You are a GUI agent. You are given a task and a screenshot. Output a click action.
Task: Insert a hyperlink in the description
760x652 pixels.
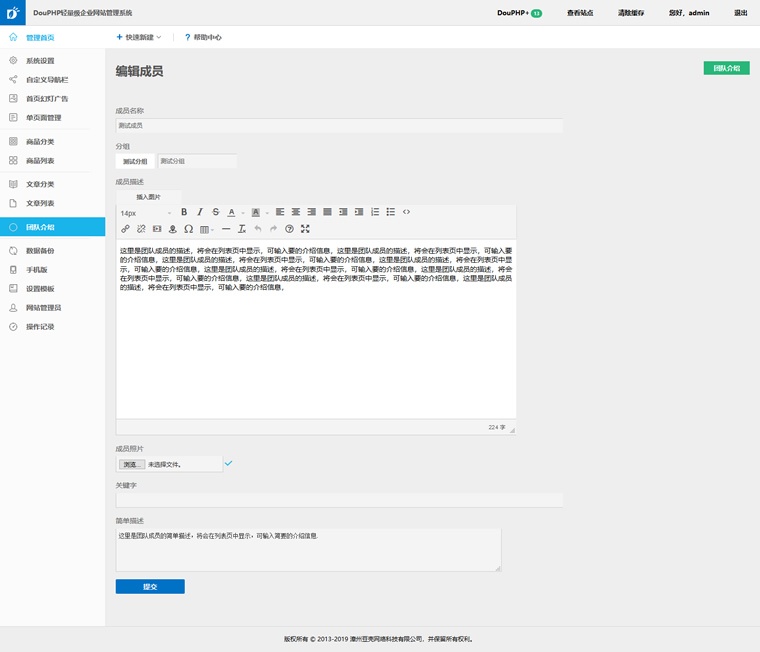(125, 229)
